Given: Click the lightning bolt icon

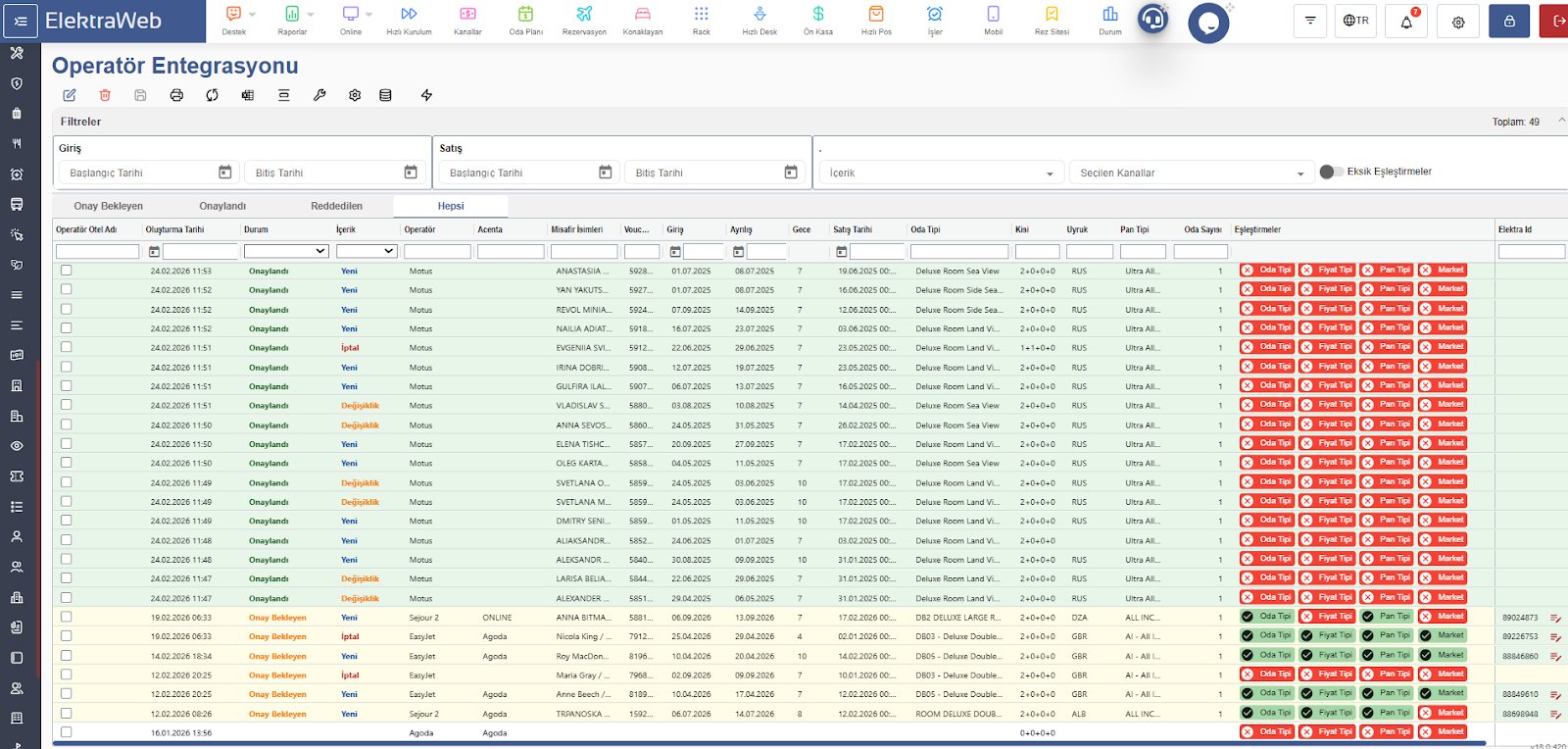Looking at the screenshot, I should click(x=426, y=95).
